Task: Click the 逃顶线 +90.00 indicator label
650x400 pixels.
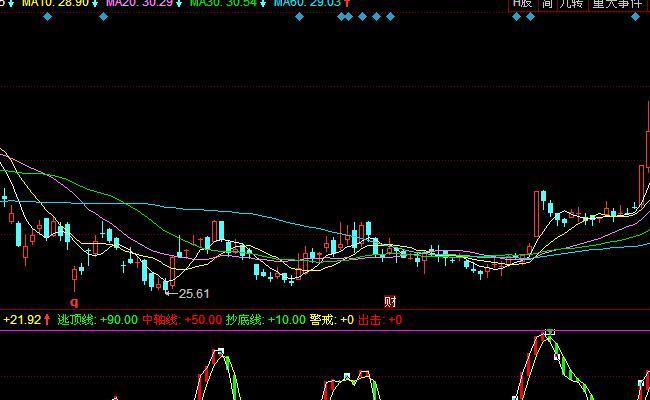Action: (97, 320)
